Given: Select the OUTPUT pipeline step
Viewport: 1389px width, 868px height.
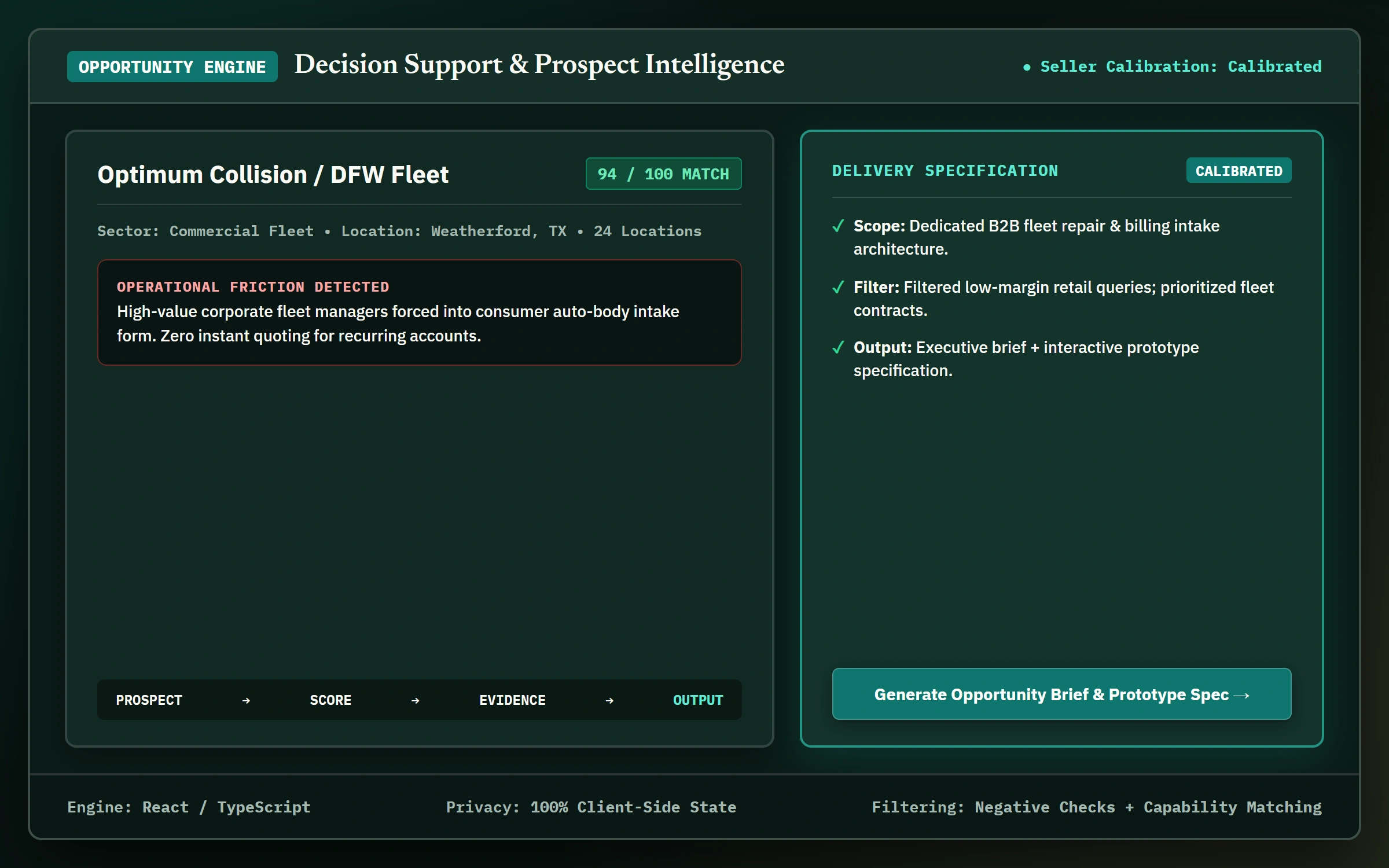Looking at the screenshot, I should pyautogui.click(x=698, y=700).
